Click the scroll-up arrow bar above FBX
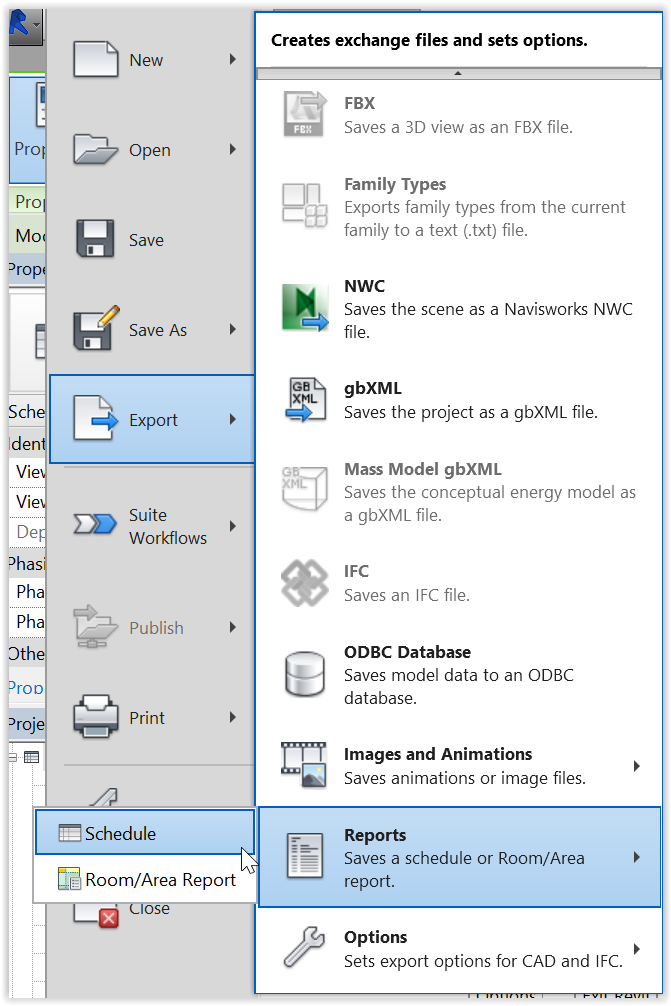Screen dimensions: 671x1006 [x=458, y=74]
